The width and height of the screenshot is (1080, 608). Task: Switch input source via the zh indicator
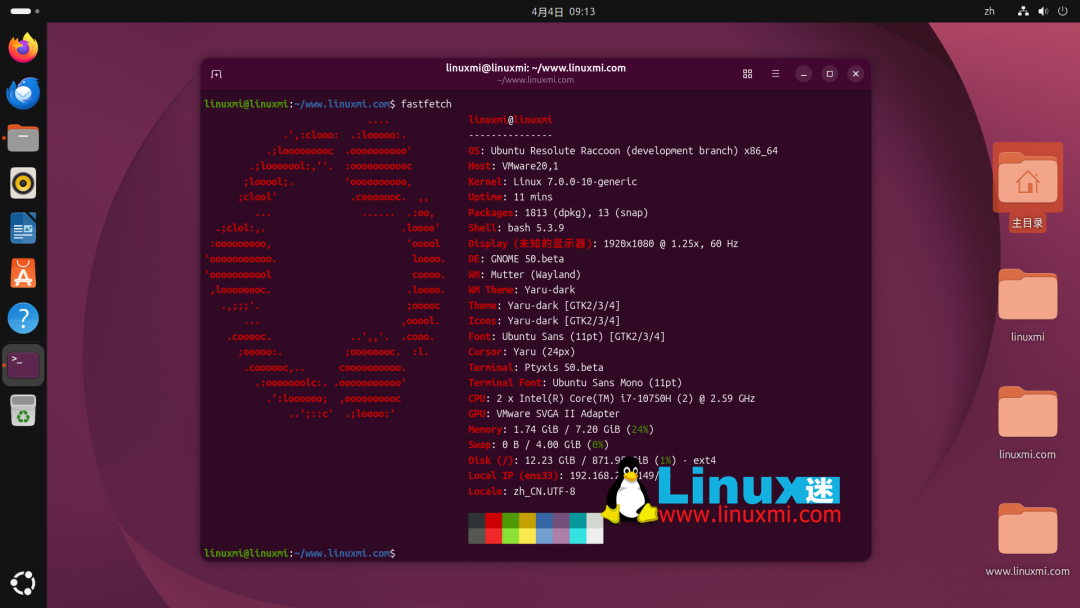click(988, 11)
